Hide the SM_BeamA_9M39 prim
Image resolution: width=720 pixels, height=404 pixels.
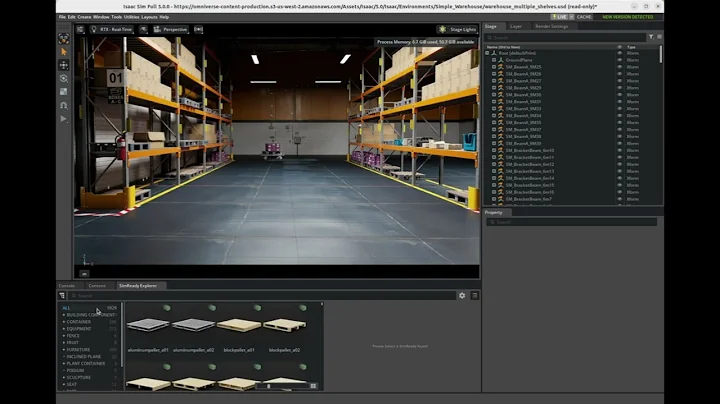(x=619, y=143)
